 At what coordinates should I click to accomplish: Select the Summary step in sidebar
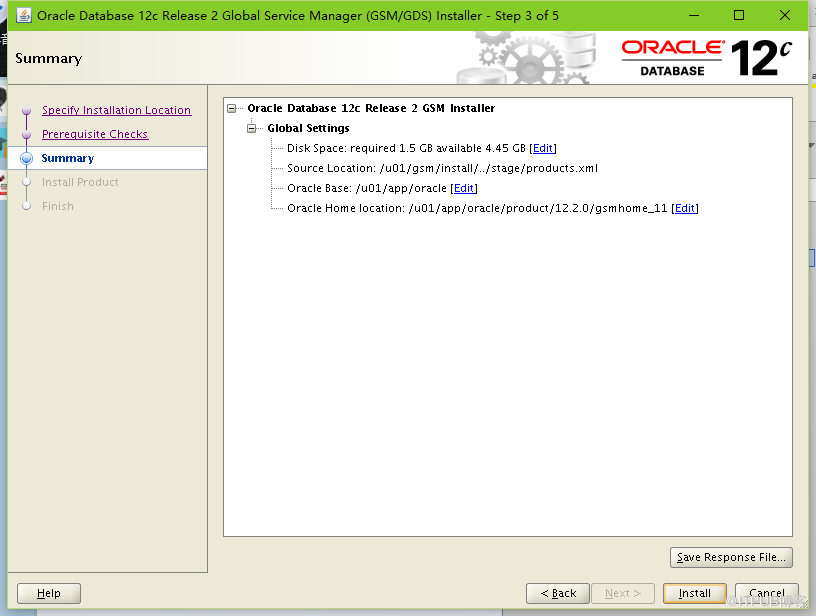click(x=68, y=158)
